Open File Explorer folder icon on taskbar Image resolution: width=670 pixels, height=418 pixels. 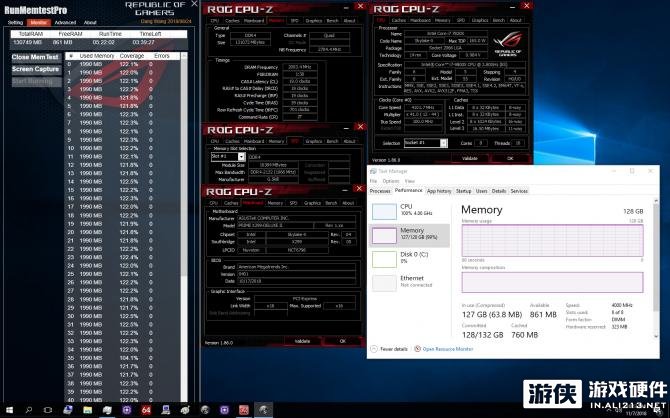88,410
